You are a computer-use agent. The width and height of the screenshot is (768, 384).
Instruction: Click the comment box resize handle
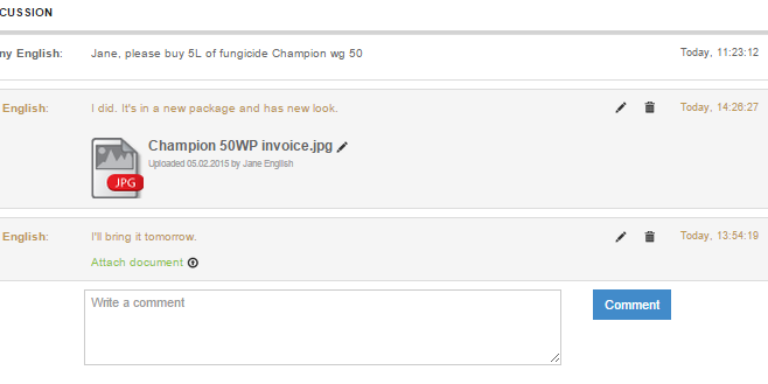[555, 359]
